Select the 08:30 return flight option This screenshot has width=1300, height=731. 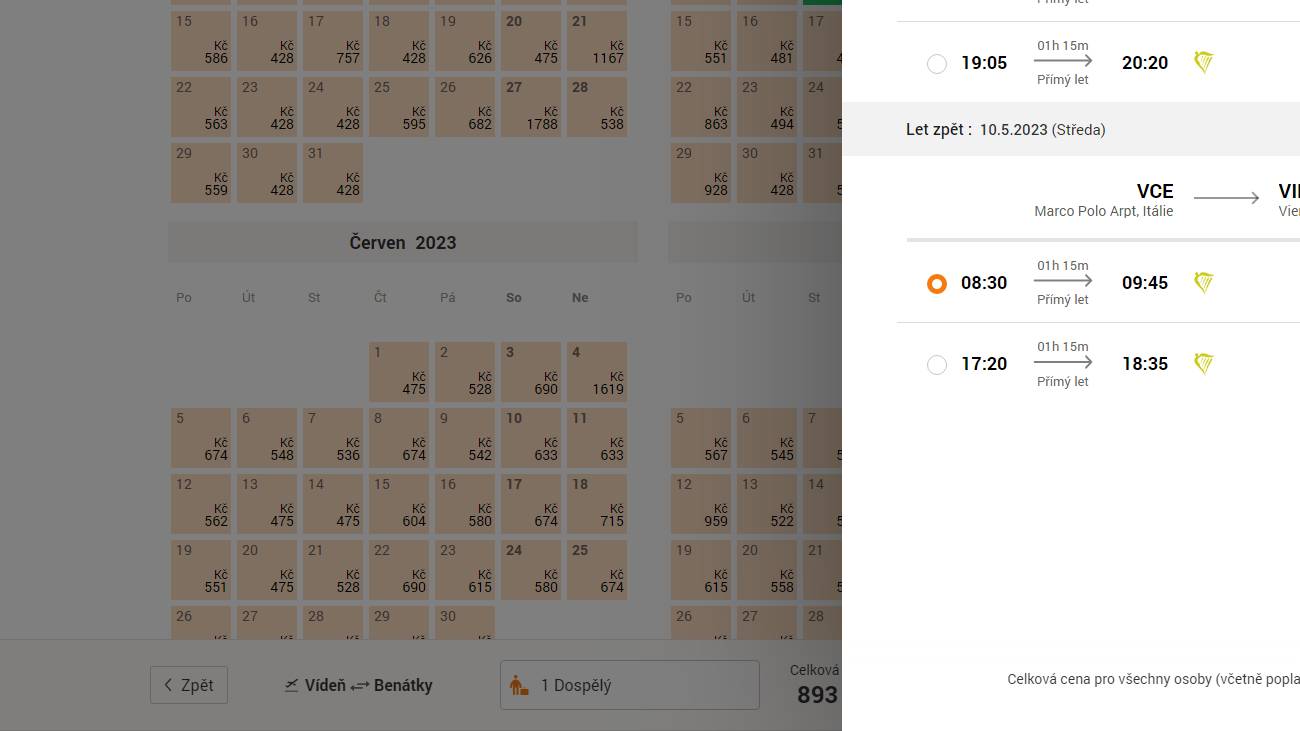937,284
